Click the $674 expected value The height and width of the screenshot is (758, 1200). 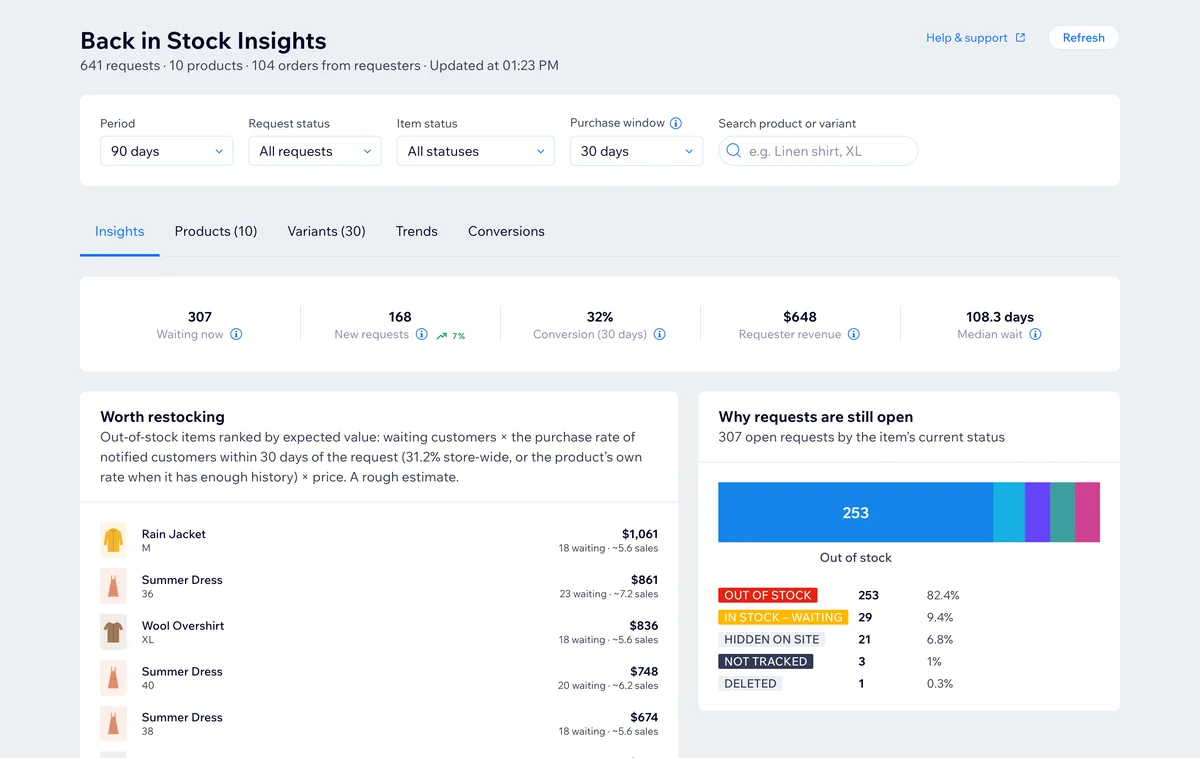(x=645, y=718)
